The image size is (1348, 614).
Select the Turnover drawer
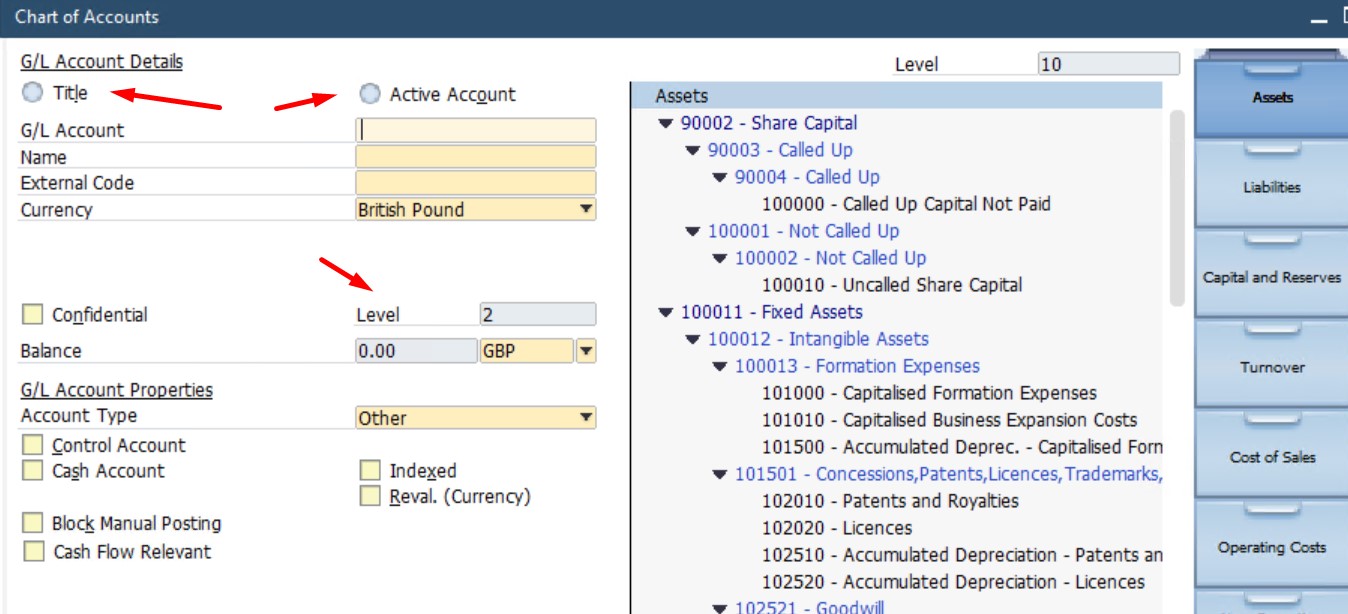(1272, 367)
